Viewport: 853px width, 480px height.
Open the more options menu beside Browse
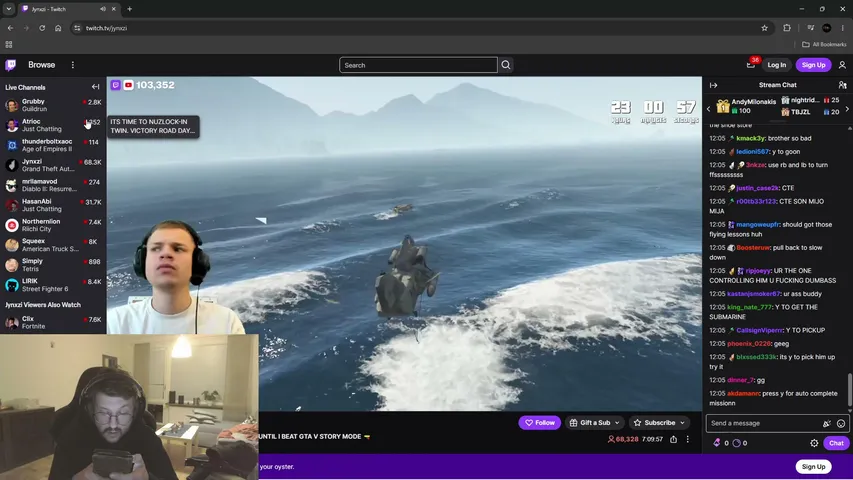[72, 65]
